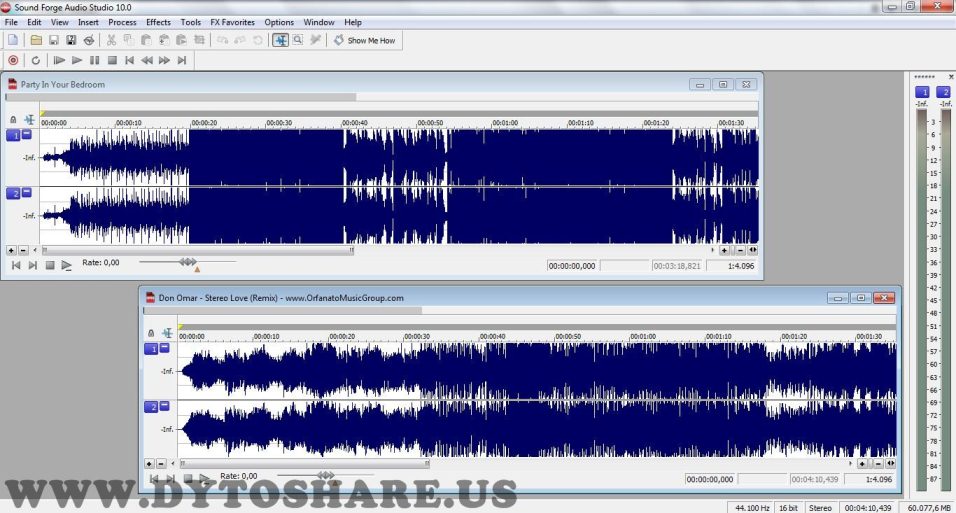Go to Start in Party In Your Bedroom window
Image resolution: width=956 pixels, height=513 pixels.
[x=16, y=265]
